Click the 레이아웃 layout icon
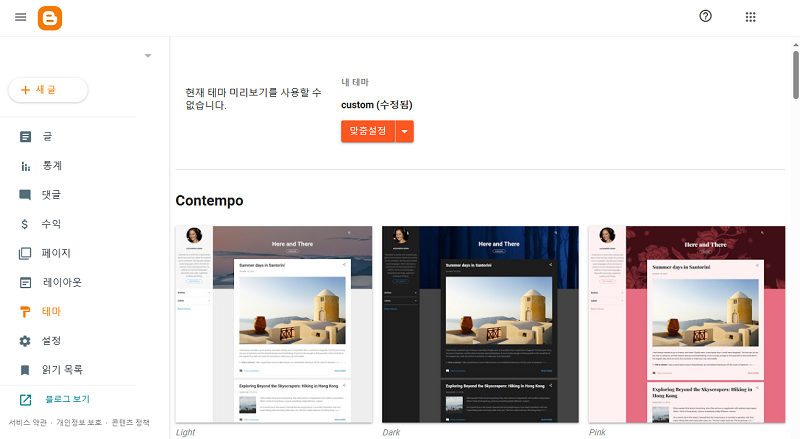Screen dimensions: 800x439 pyautogui.click(x=25, y=282)
